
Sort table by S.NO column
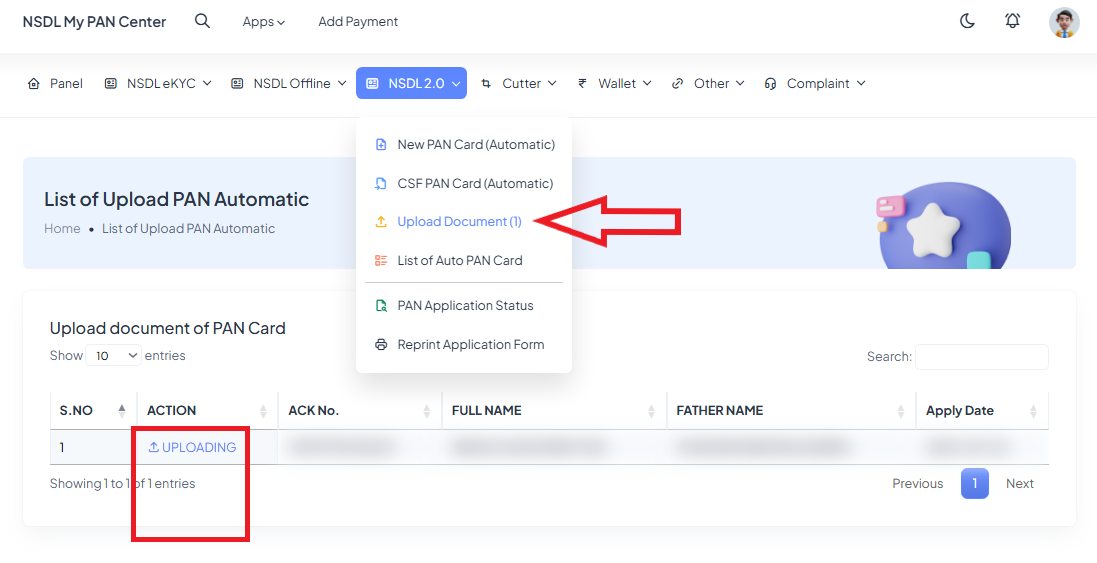click(94, 411)
